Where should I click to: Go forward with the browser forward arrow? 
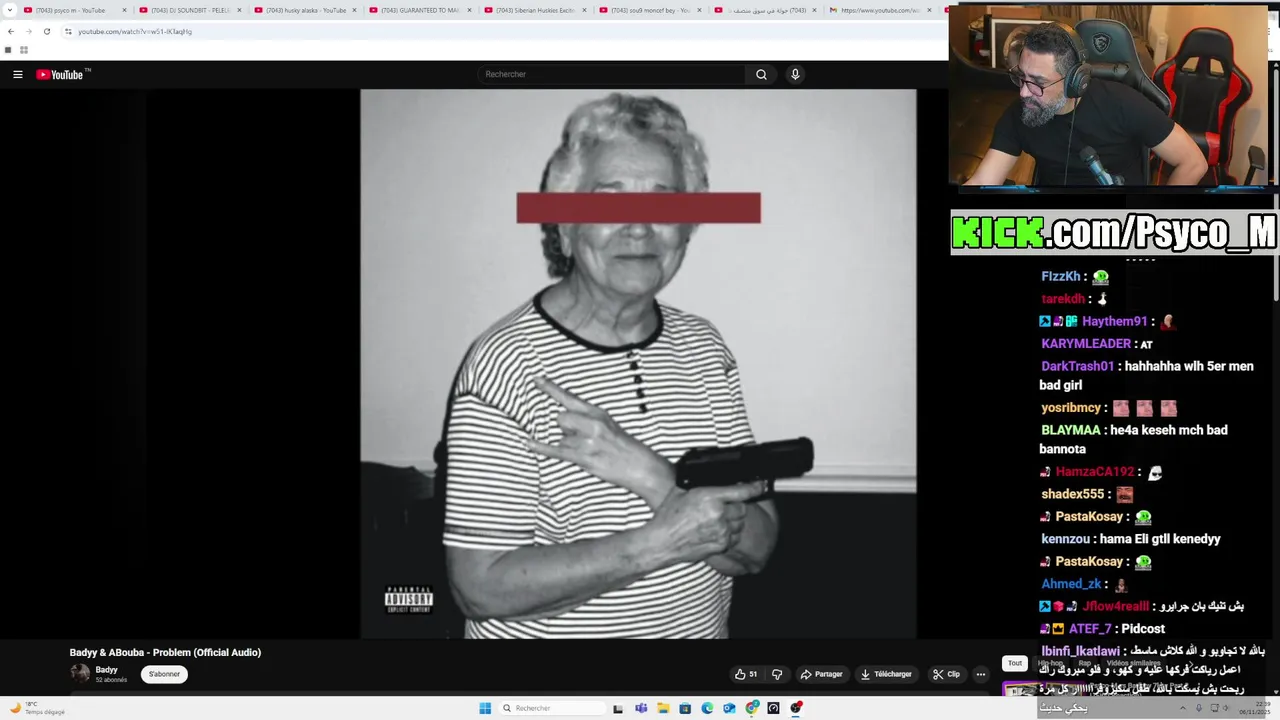coord(29,31)
